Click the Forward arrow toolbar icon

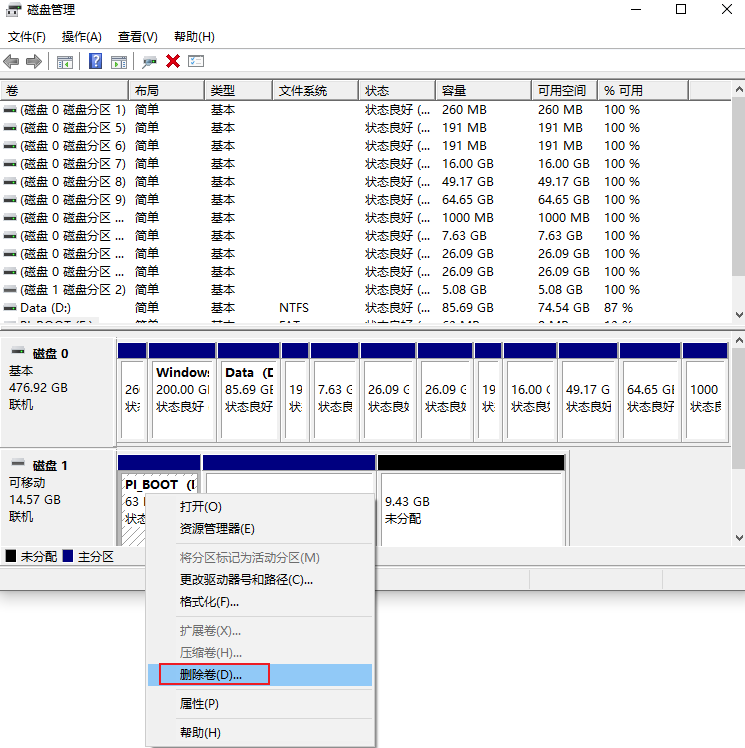pos(33,62)
